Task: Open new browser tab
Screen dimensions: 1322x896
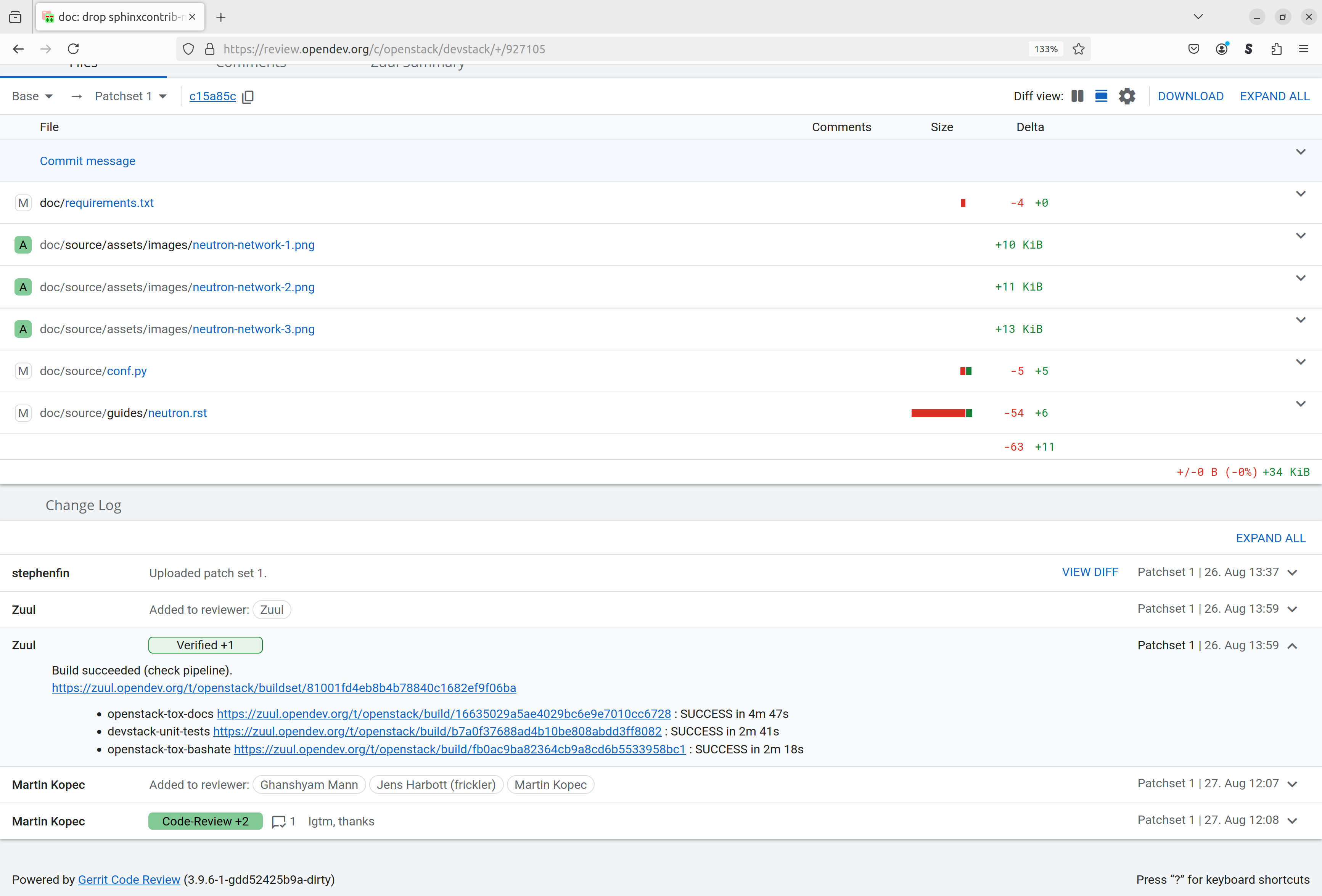Action: [221, 17]
